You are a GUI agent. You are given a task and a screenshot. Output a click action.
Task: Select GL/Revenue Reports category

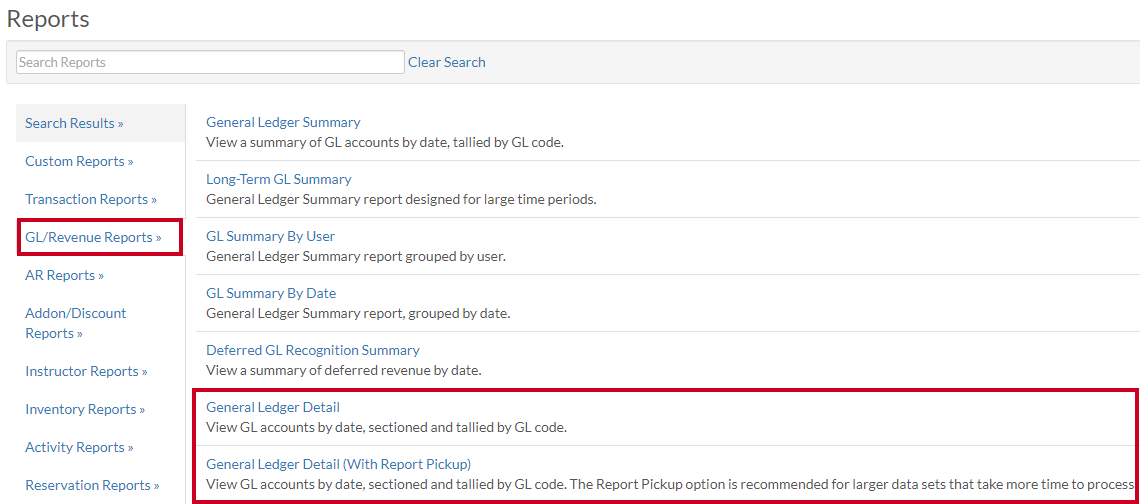[x=93, y=237]
